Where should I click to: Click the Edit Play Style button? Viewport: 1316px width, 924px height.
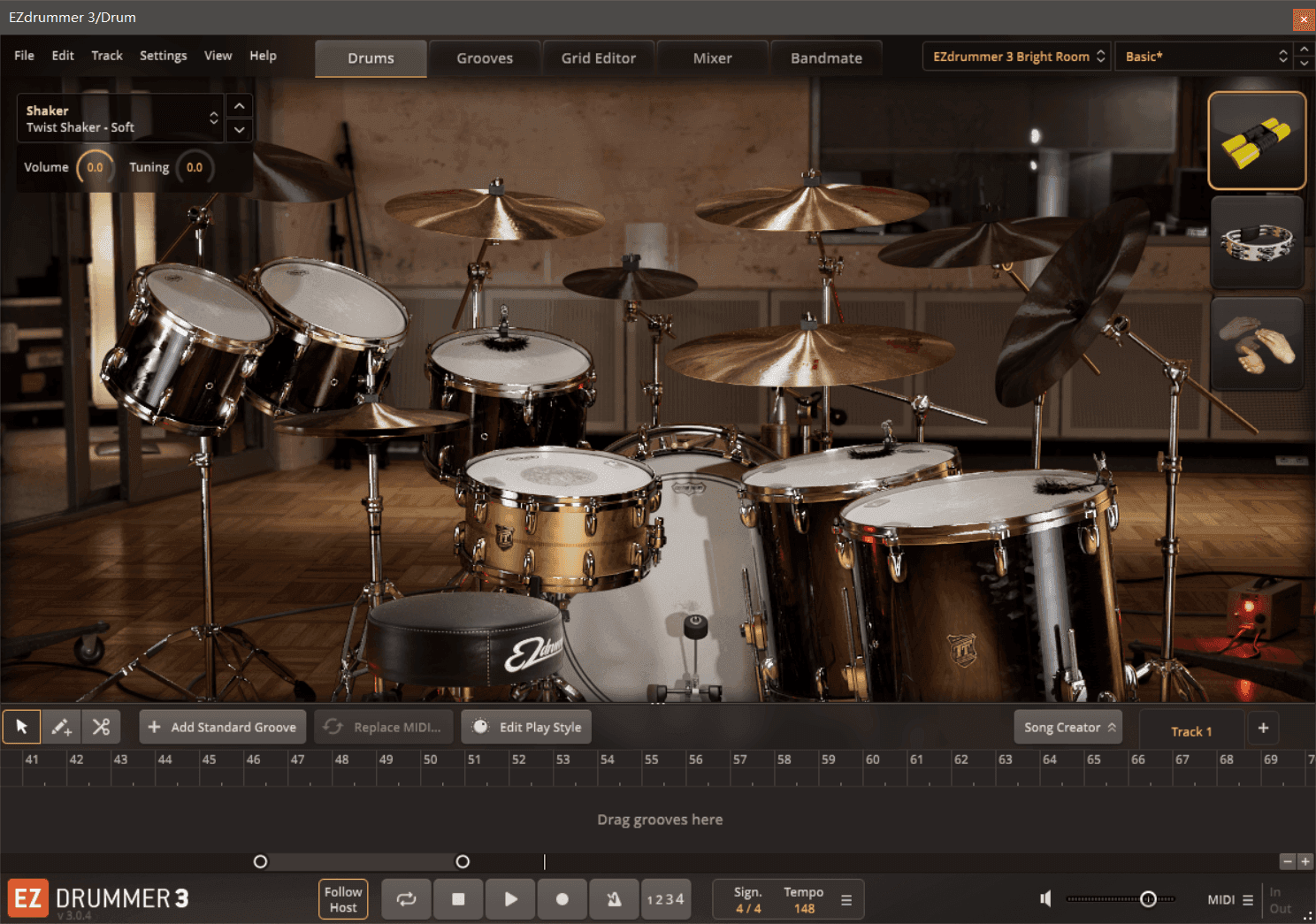pos(527,727)
